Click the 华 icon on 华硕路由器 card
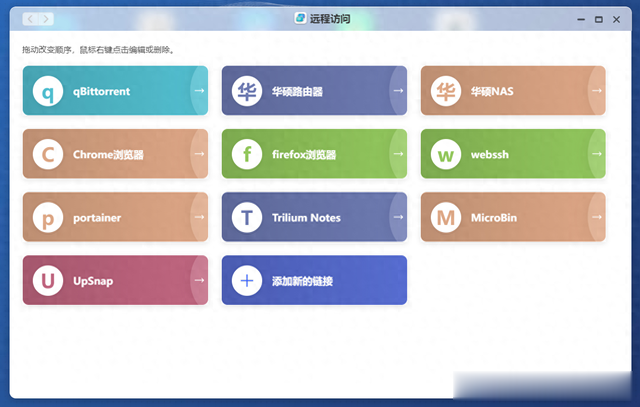This screenshot has height=407, width=640. [x=247, y=91]
